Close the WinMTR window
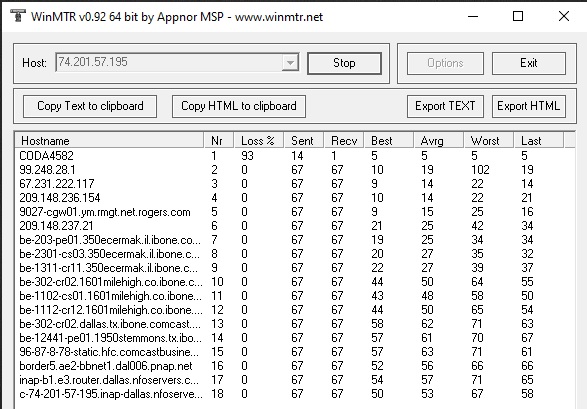Image resolution: width=587 pixels, height=409 pixels. coord(563,16)
